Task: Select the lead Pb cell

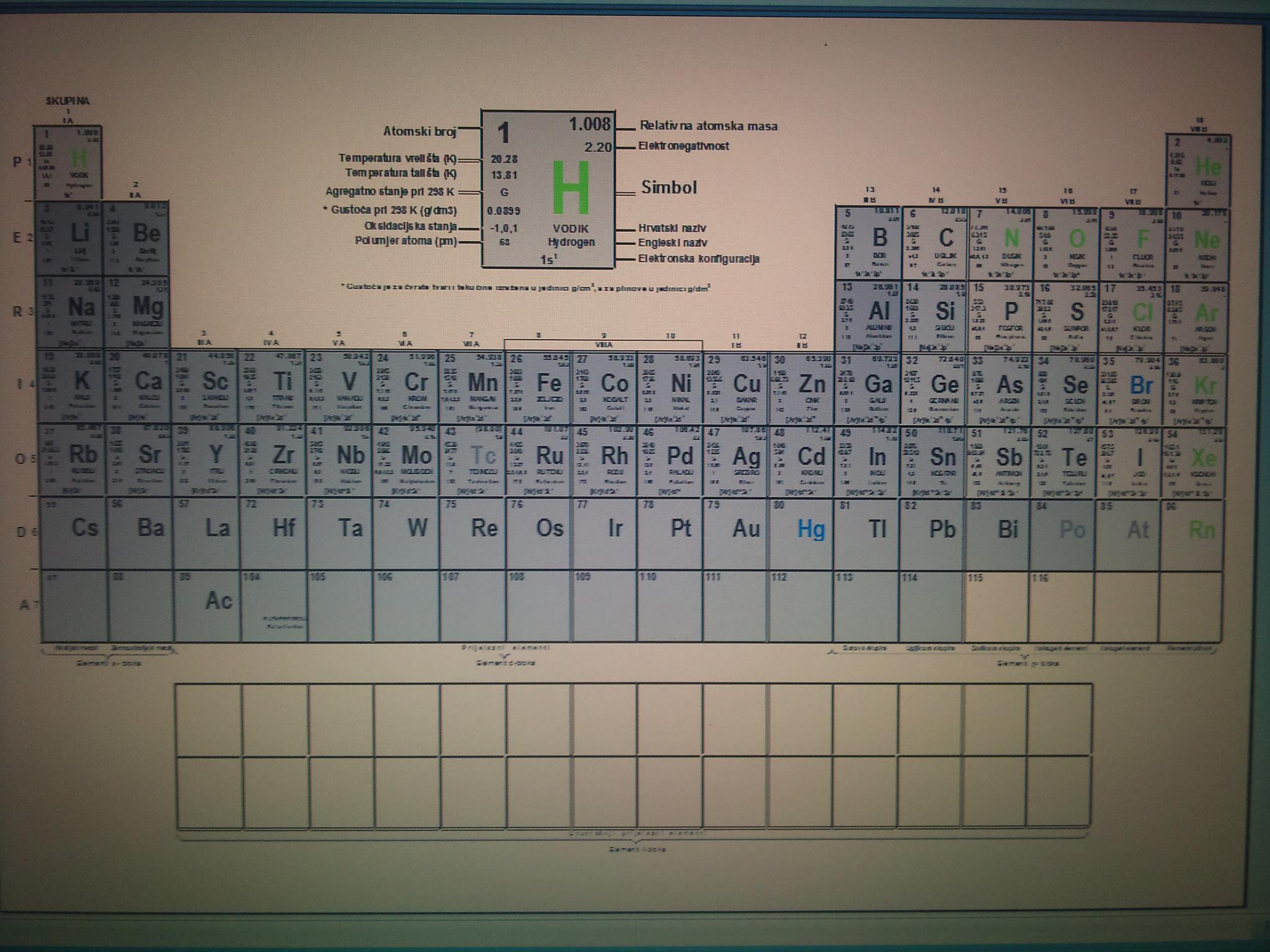Action: coord(933,535)
